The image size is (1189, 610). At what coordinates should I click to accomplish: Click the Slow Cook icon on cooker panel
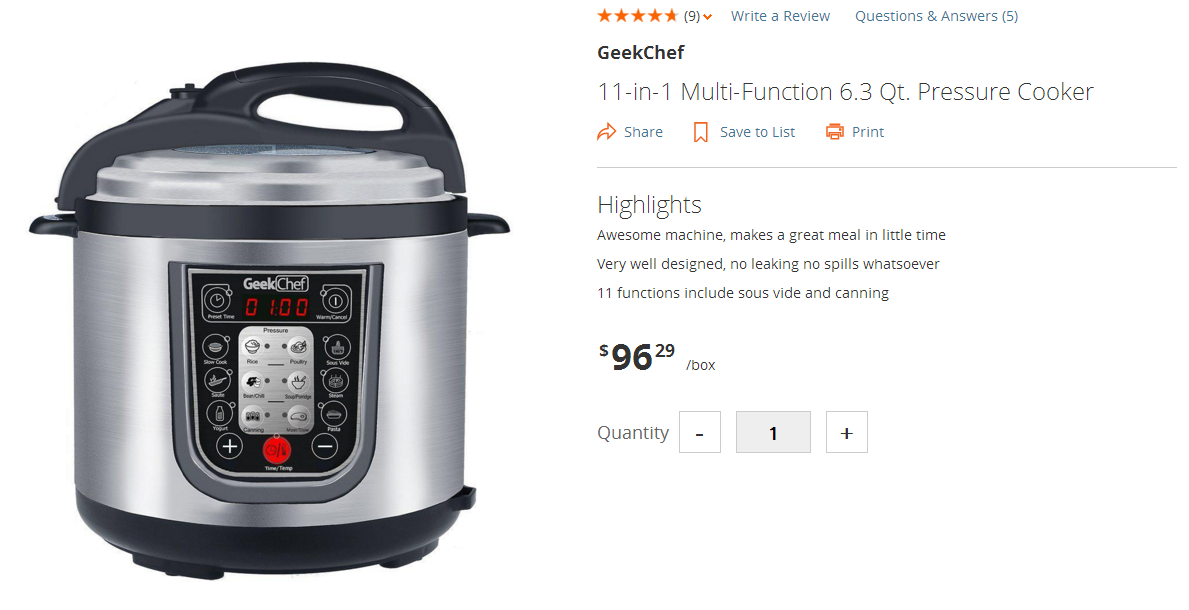click(216, 347)
